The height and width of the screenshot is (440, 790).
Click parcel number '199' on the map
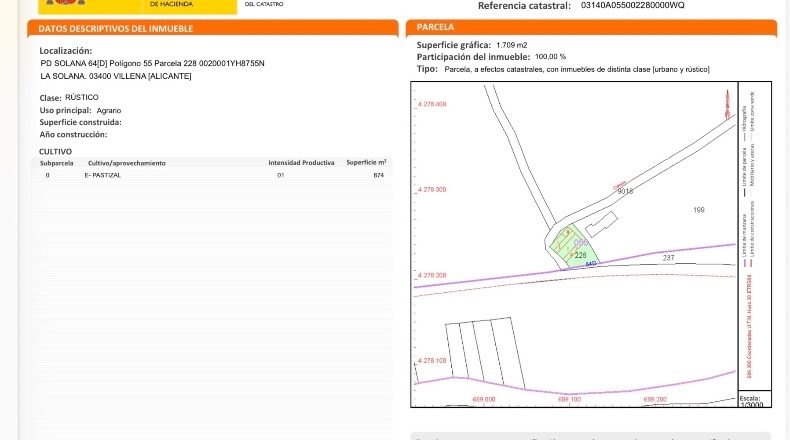point(699,210)
